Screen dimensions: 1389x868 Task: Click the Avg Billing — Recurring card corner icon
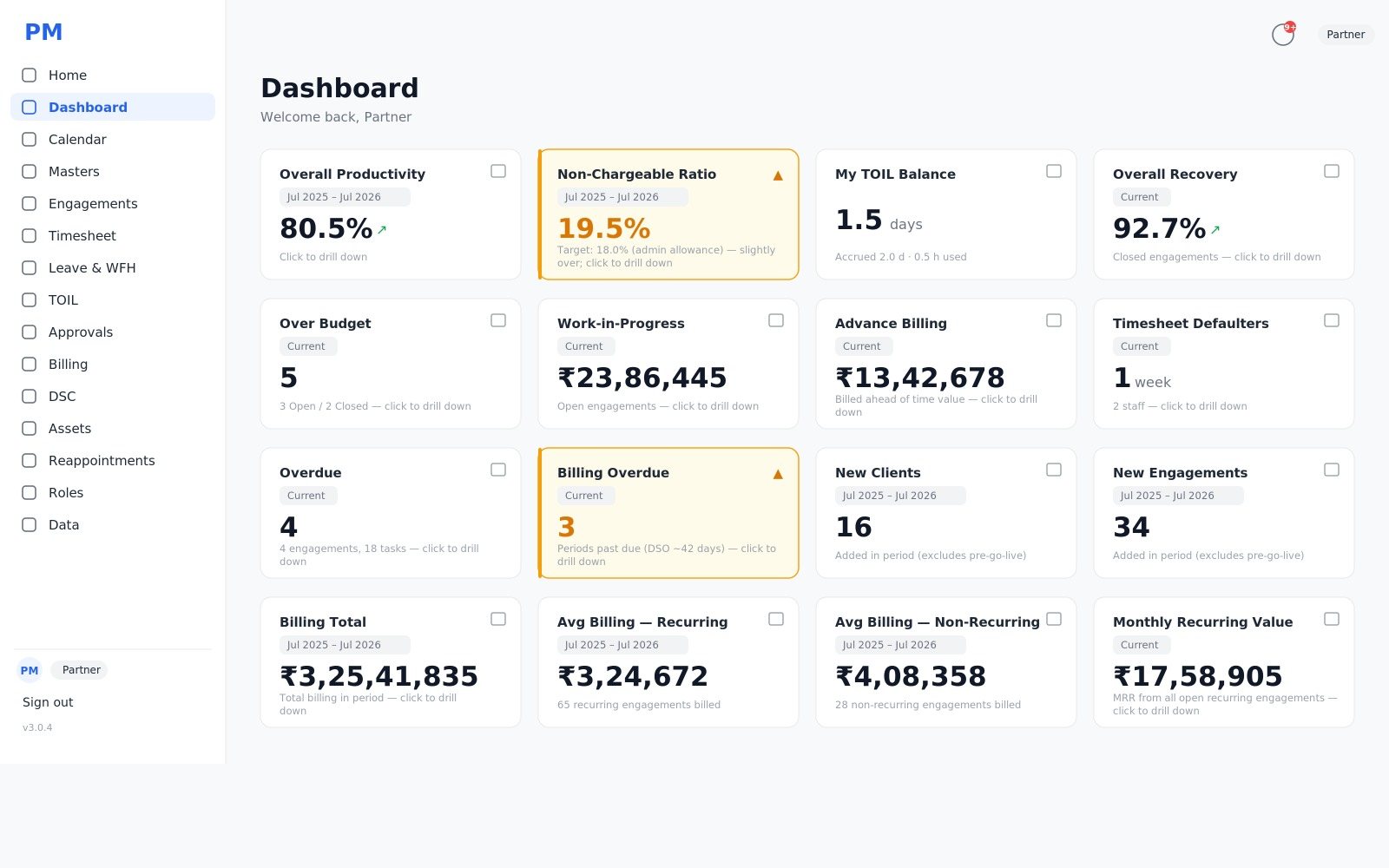click(x=776, y=619)
